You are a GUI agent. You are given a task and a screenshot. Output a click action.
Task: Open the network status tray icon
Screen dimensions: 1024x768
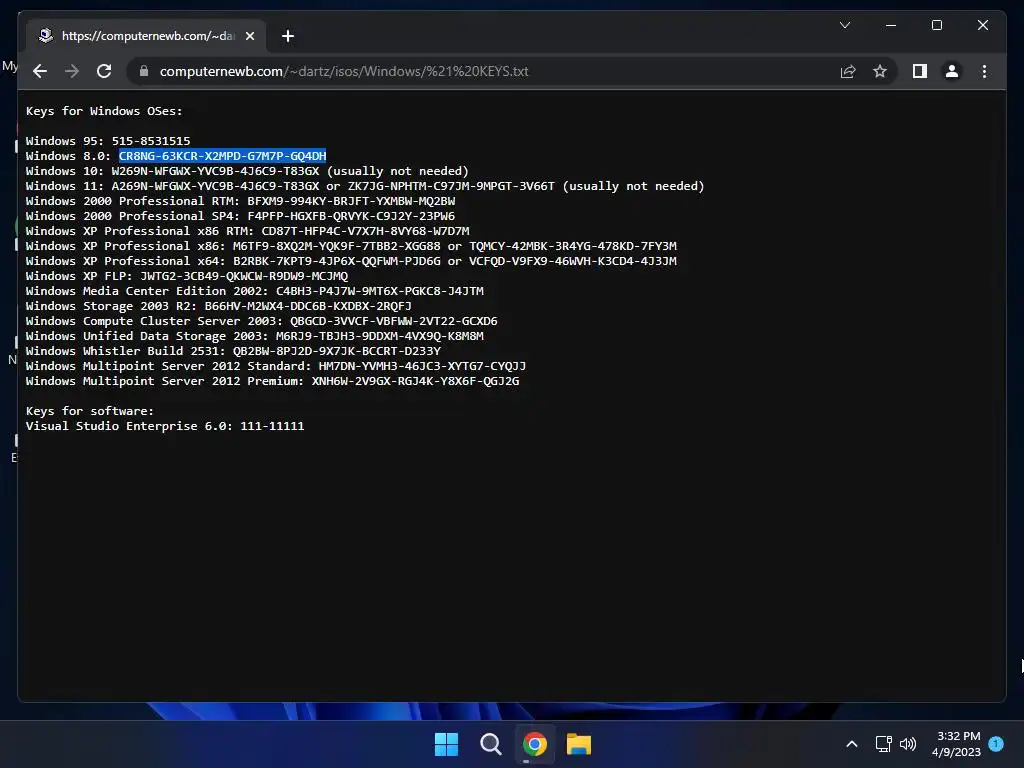click(x=883, y=744)
